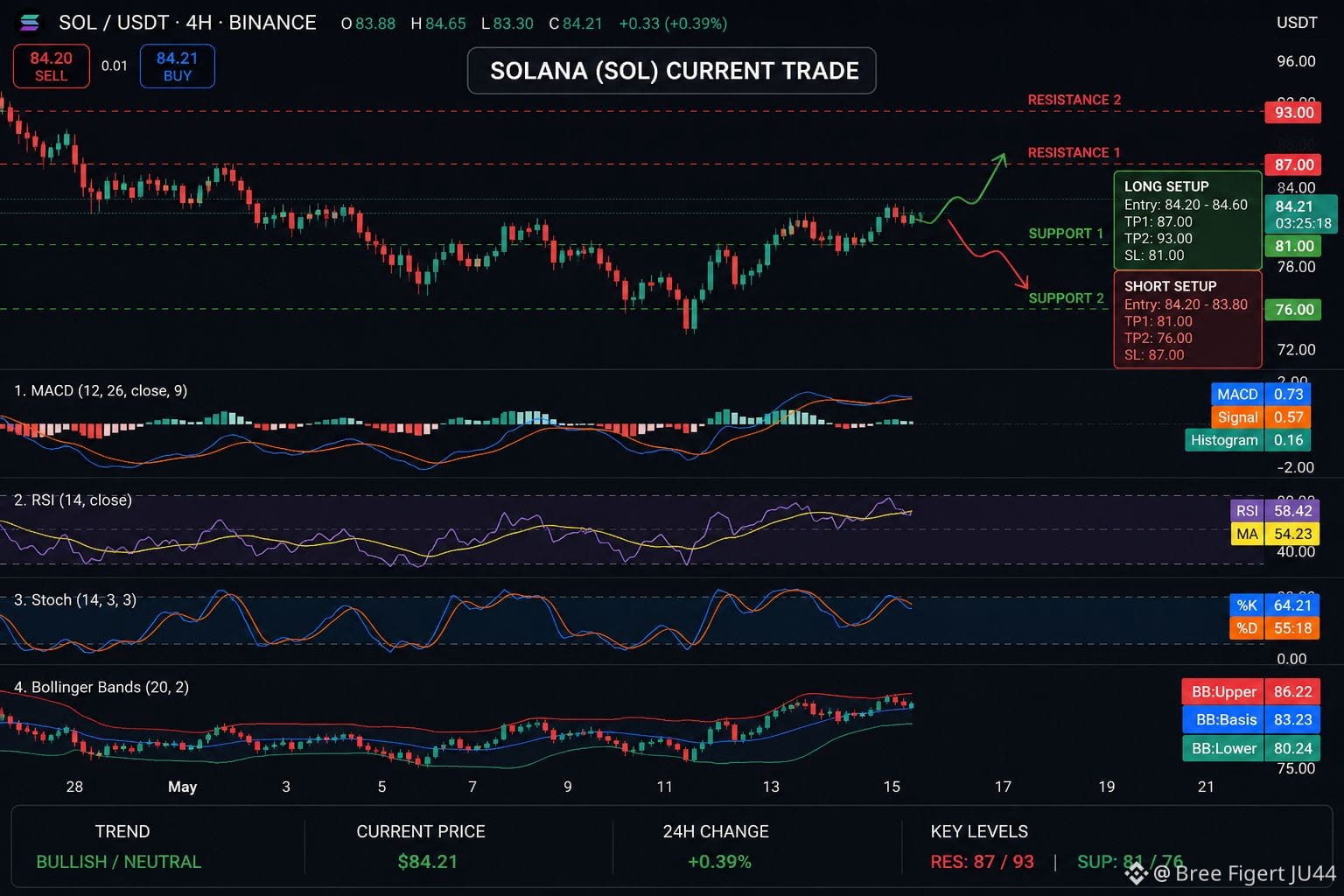Image resolution: width=1344 pixels, height=896 pixels.
Task: Open the RSI (14, close) indicator legend
Action: click(73, 500)
